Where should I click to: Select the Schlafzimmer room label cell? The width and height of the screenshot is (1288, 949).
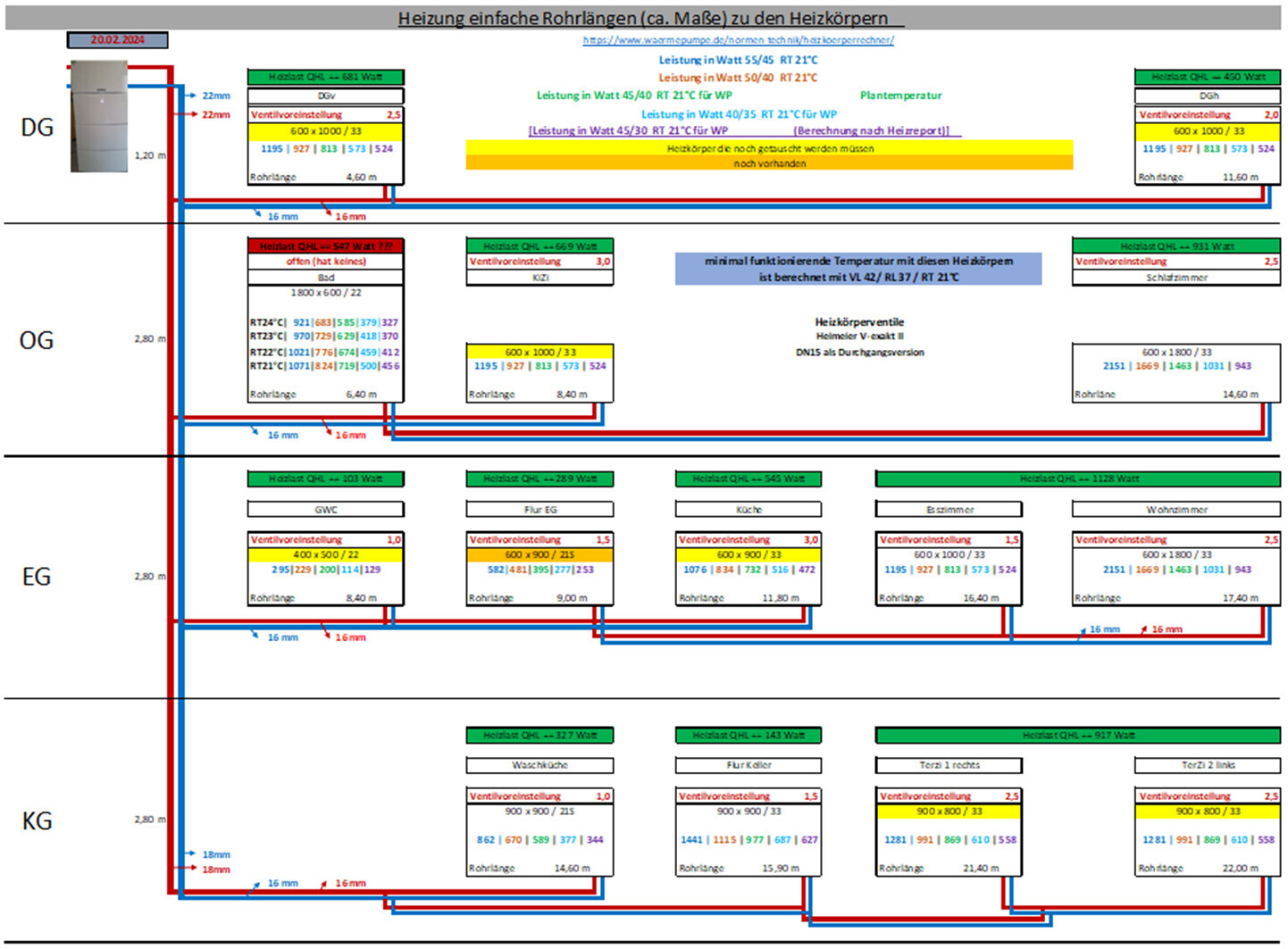tap(1175, 278)
